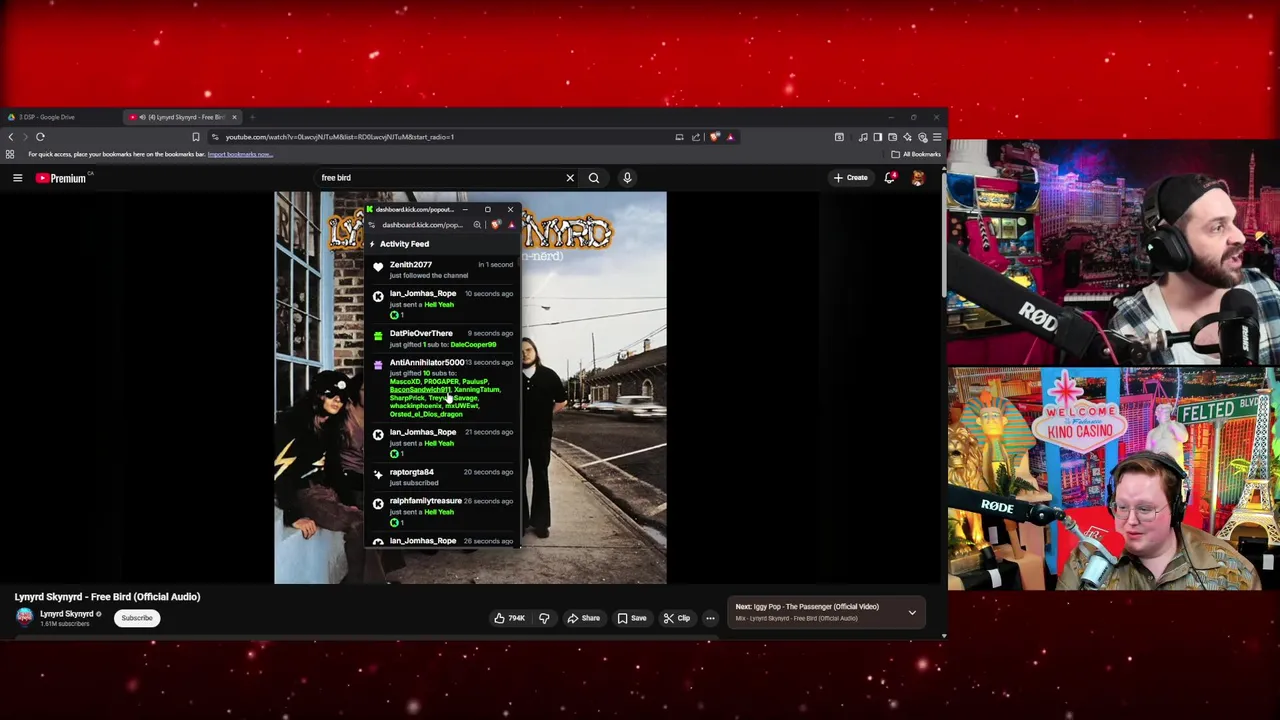The image size is (1280, 720).
Task: Switch to the 3 DSP Google Drive tab
Action: click(60, 117)
